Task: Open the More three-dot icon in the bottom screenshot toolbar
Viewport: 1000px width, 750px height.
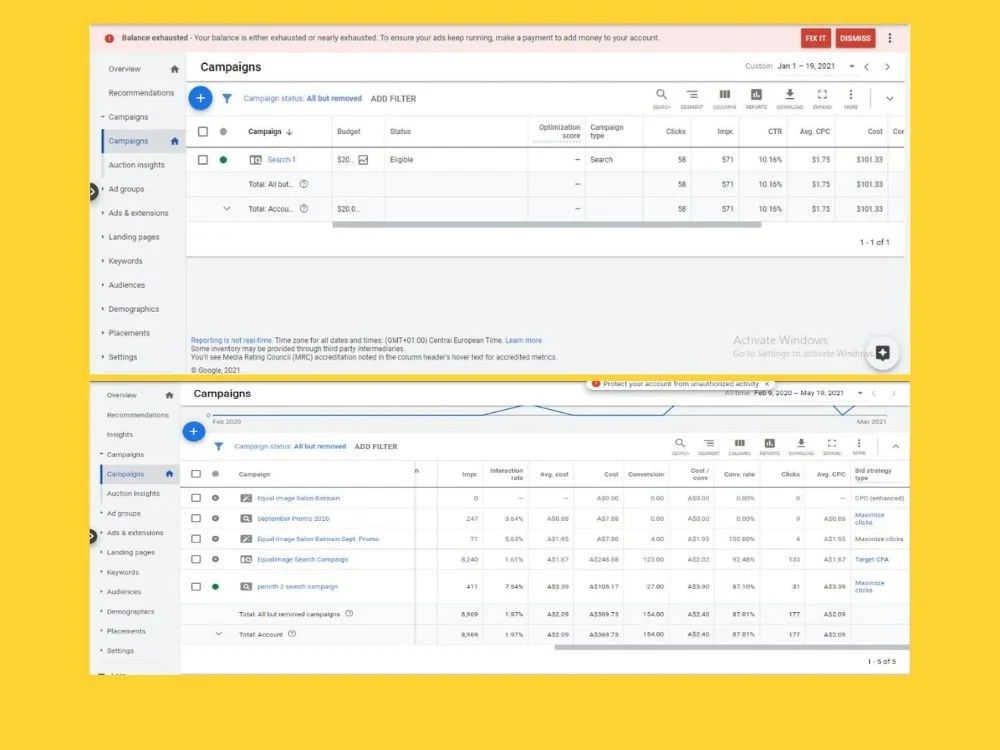Action: point(859,443)
